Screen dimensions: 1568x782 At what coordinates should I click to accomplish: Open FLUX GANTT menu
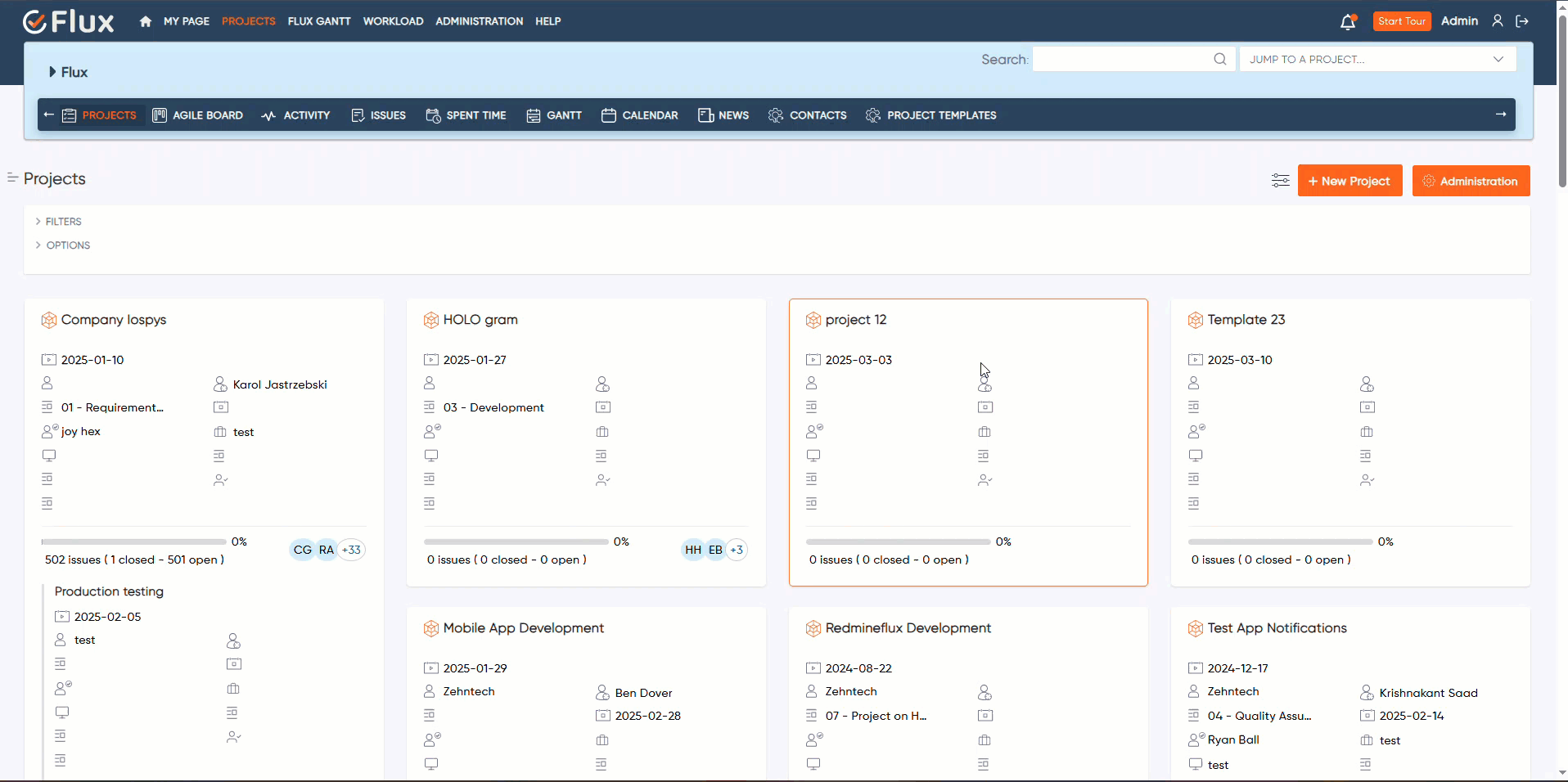(319, 21)
